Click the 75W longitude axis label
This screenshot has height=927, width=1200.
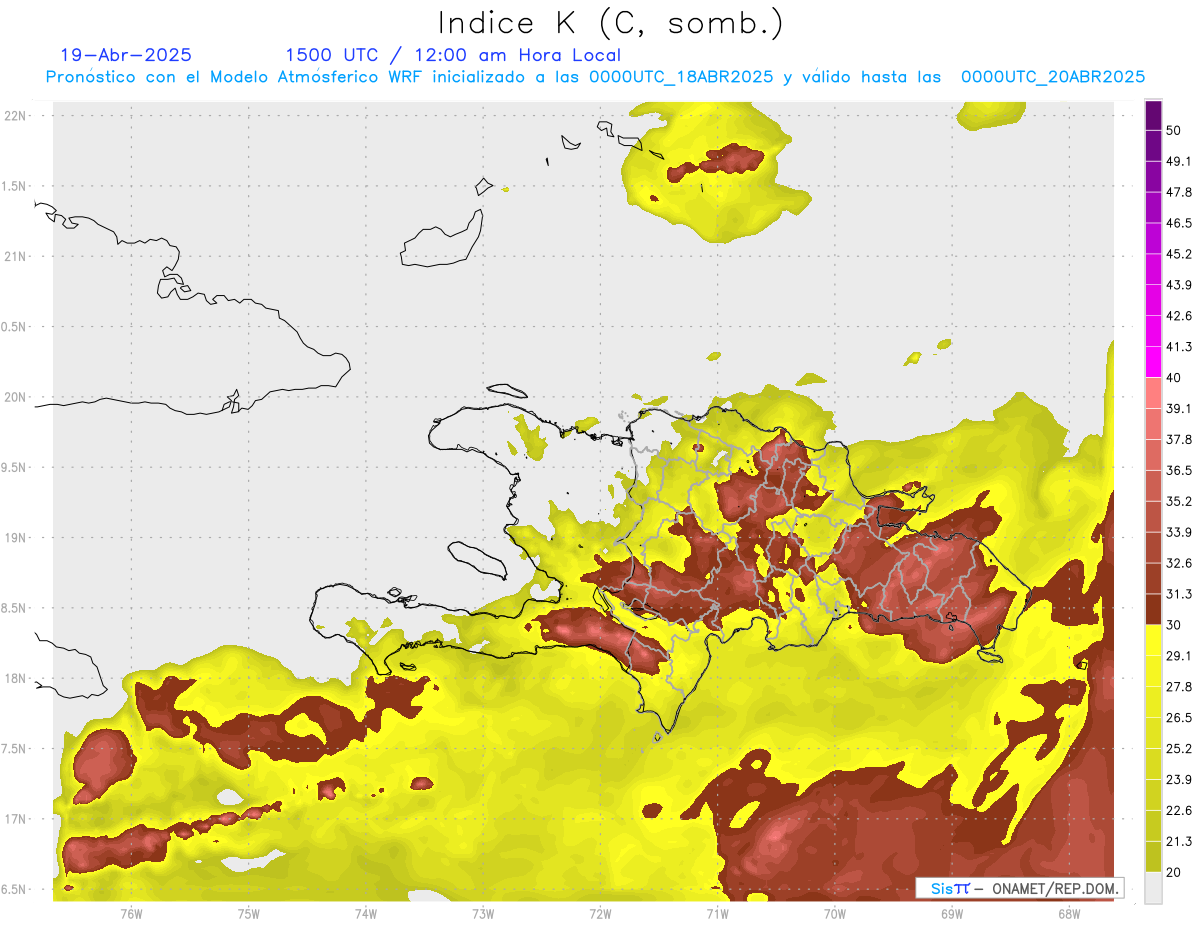tap(249, 914)
